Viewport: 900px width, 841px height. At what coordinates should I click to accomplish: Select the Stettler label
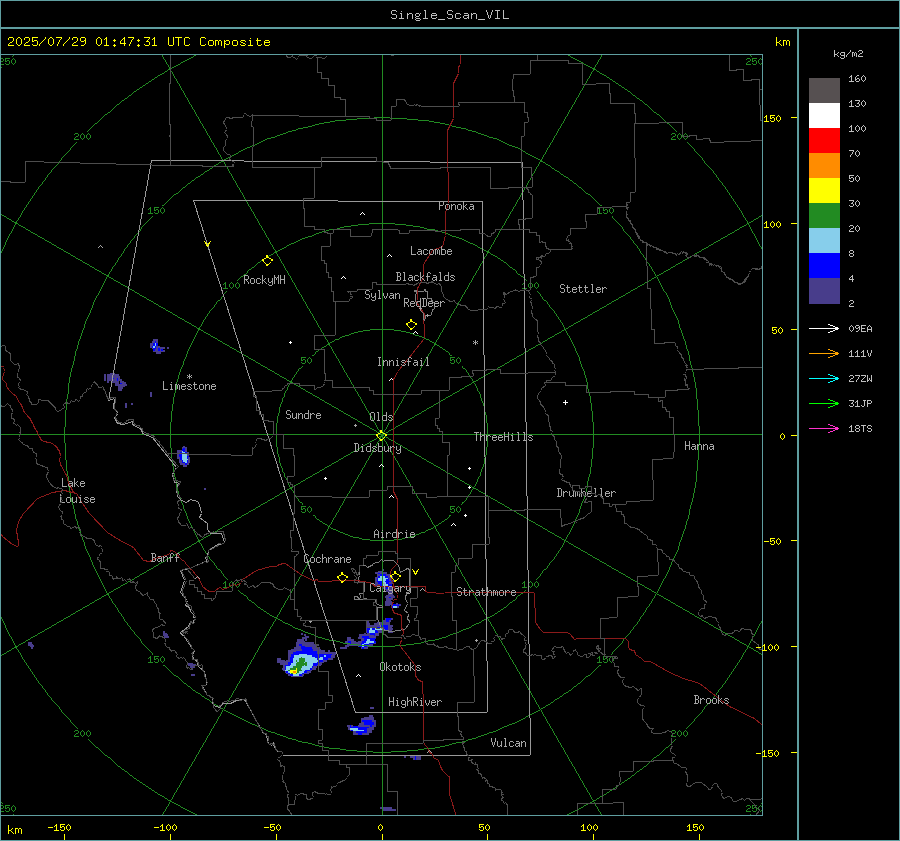(x=583, y=289)
